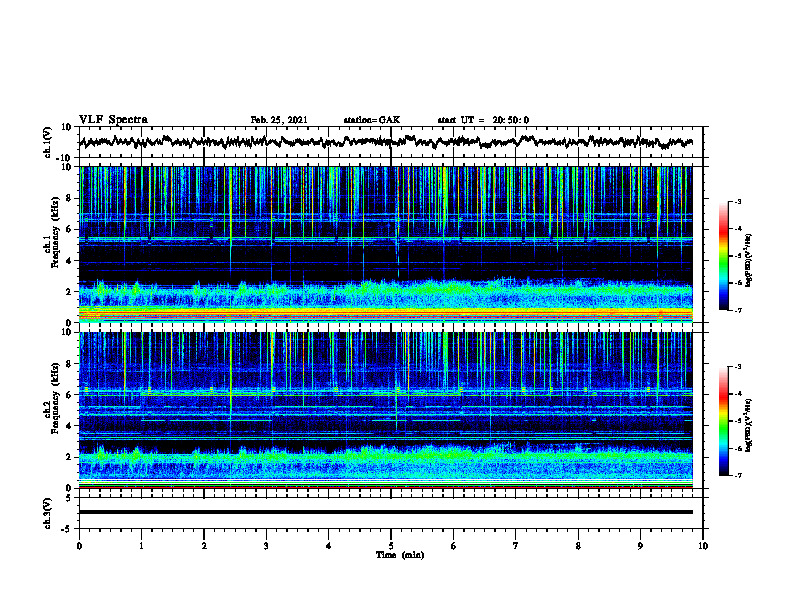Click the 'ch.3(V)' axis label

pos(48,513)
